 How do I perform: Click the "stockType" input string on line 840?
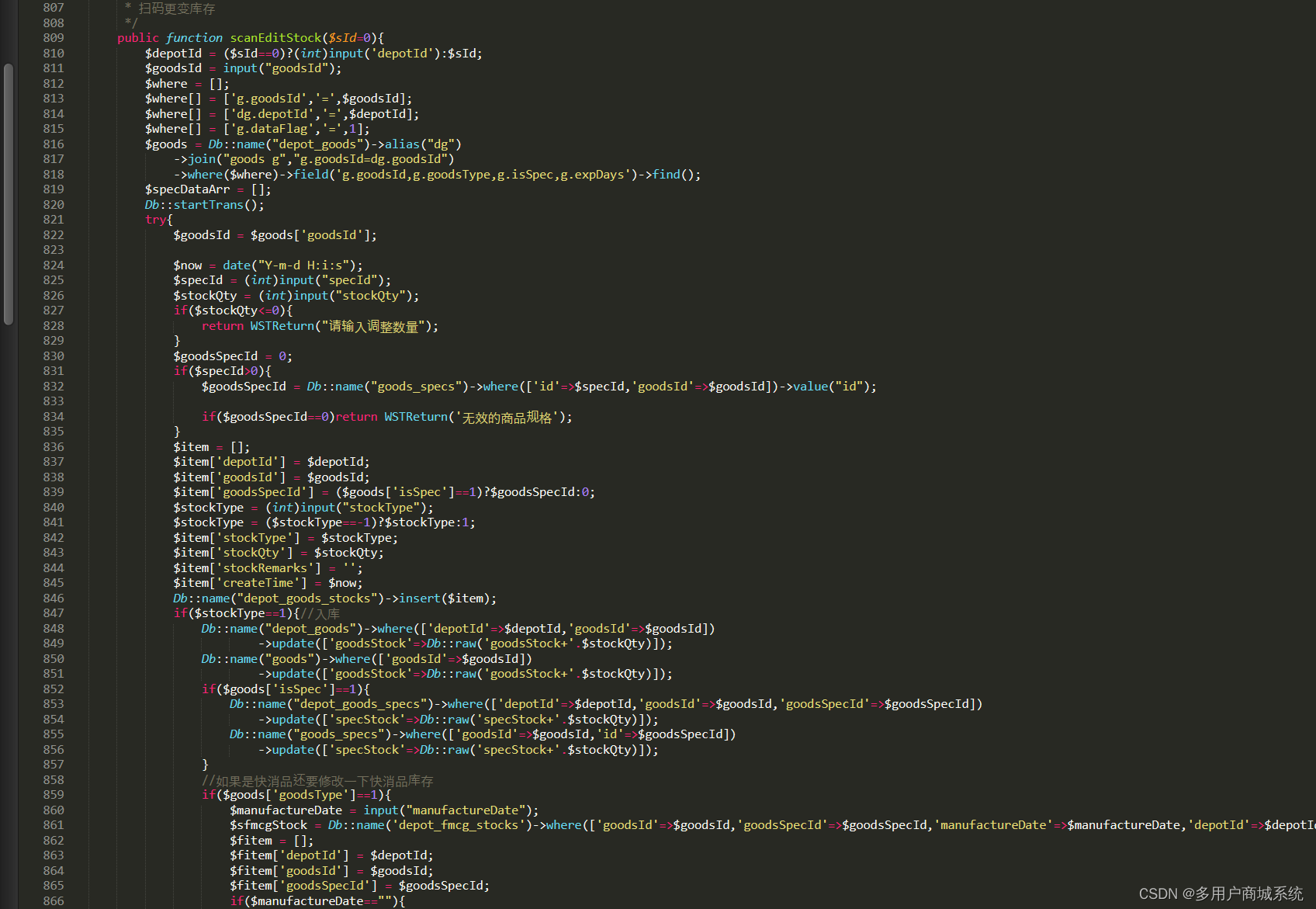381,508
